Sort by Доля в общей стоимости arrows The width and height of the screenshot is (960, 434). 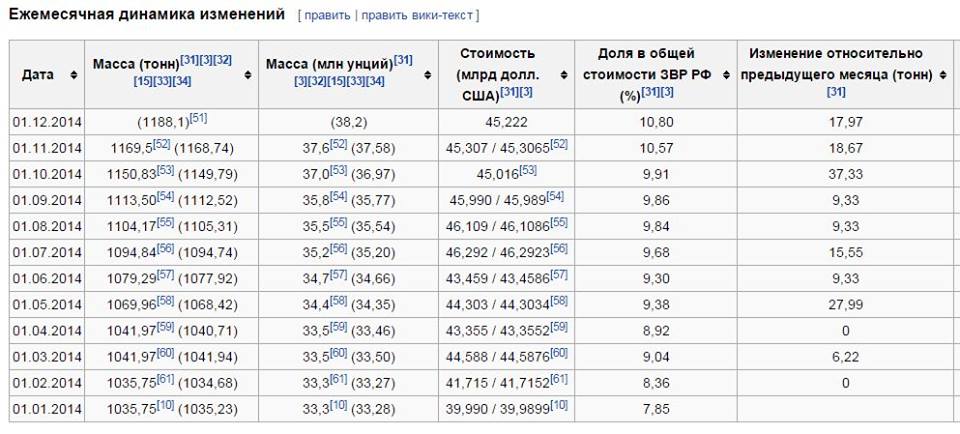tap(727, 75)
